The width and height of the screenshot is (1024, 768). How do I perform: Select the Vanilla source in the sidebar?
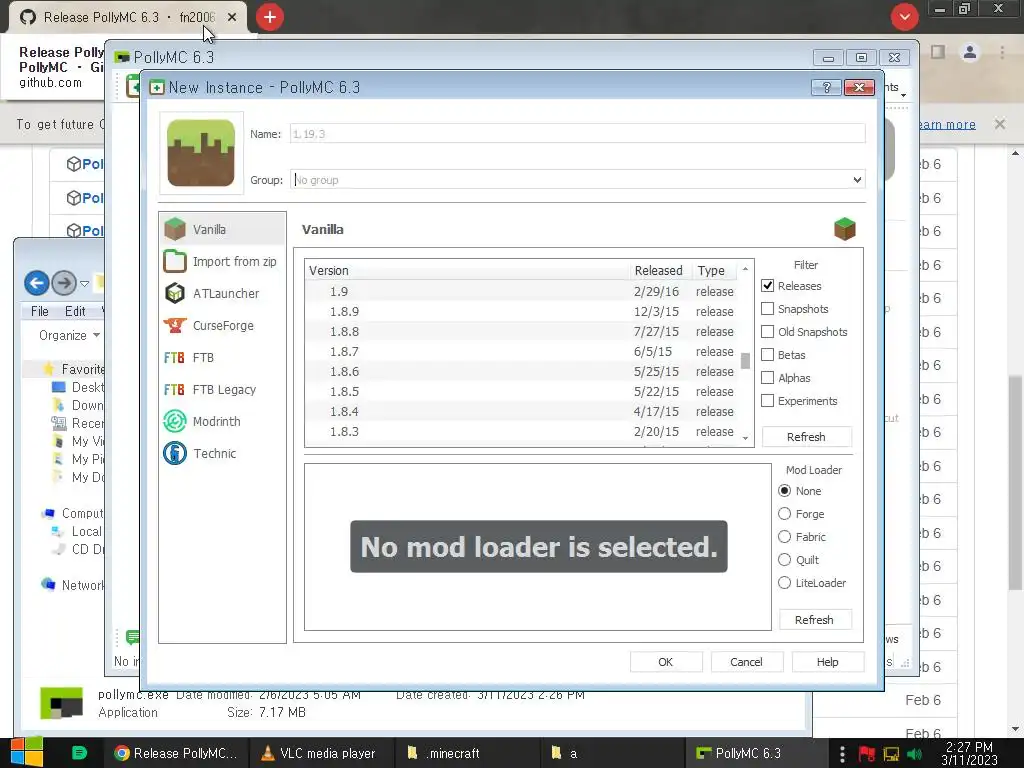pyautogui.click(x=222, y=229)
